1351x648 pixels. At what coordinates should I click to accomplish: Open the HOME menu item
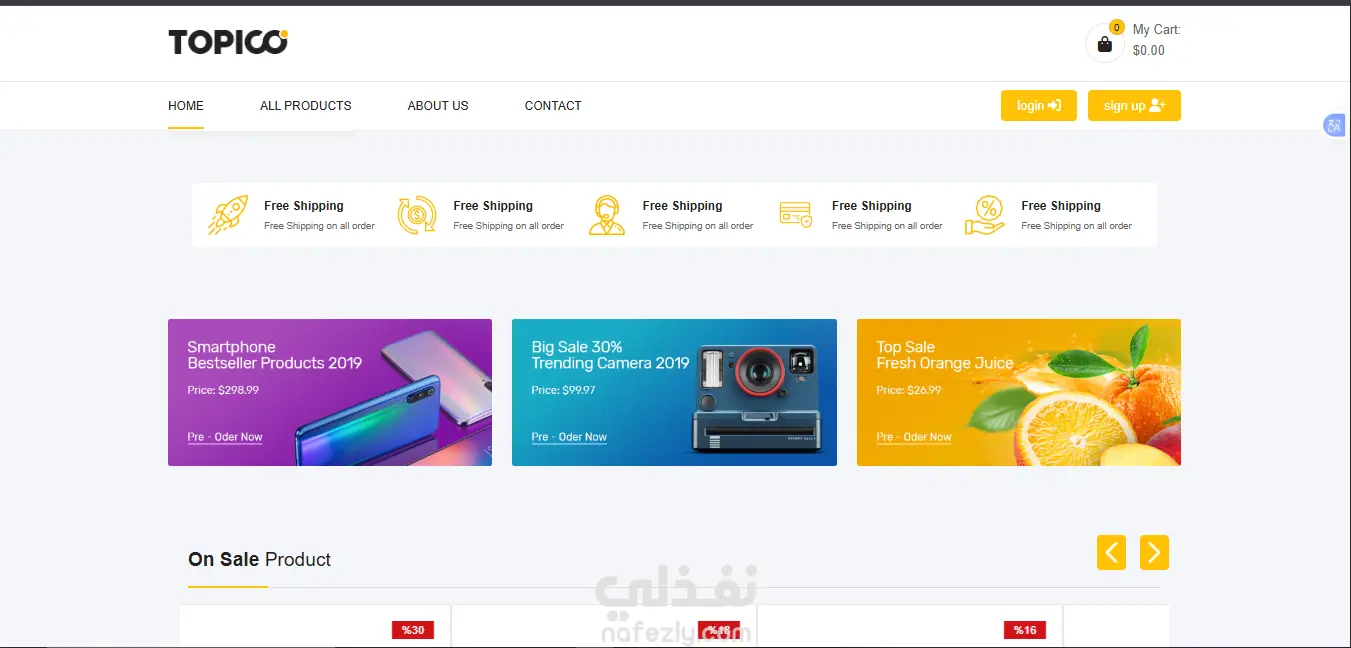[x=186, y=105]
